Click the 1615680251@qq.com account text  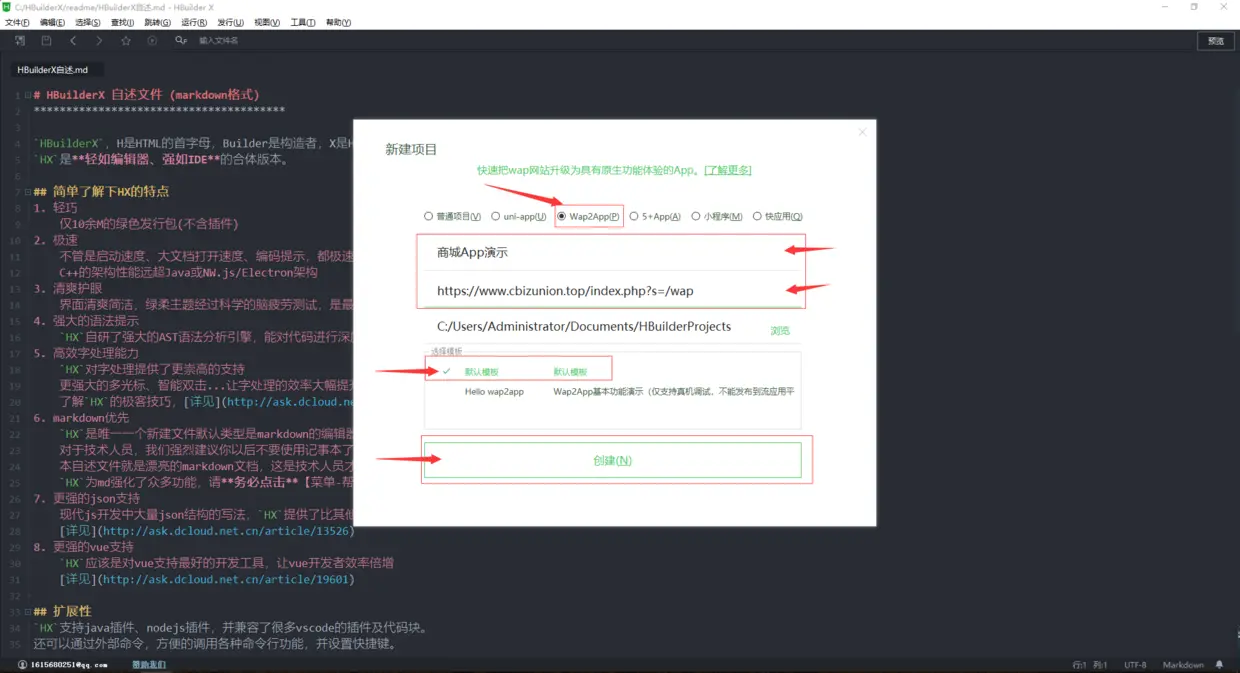(67, 665)
